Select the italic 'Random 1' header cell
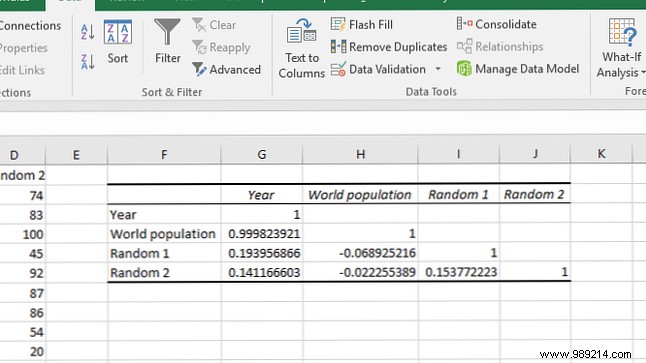The height and width of the screenshot is (363, 646). coord(459,194)
